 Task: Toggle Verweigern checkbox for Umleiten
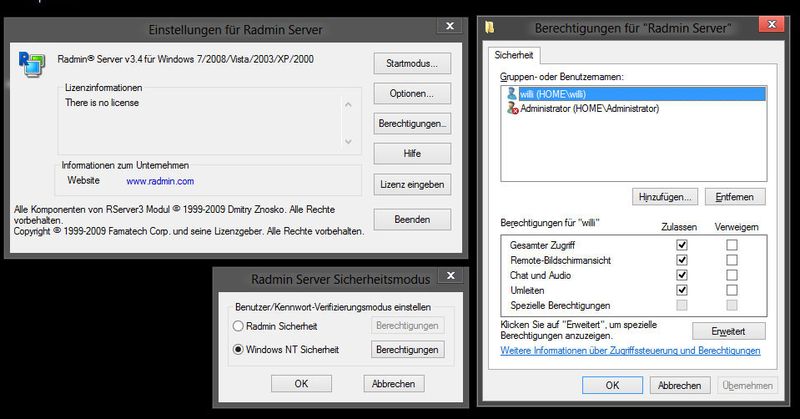[732, 290]
